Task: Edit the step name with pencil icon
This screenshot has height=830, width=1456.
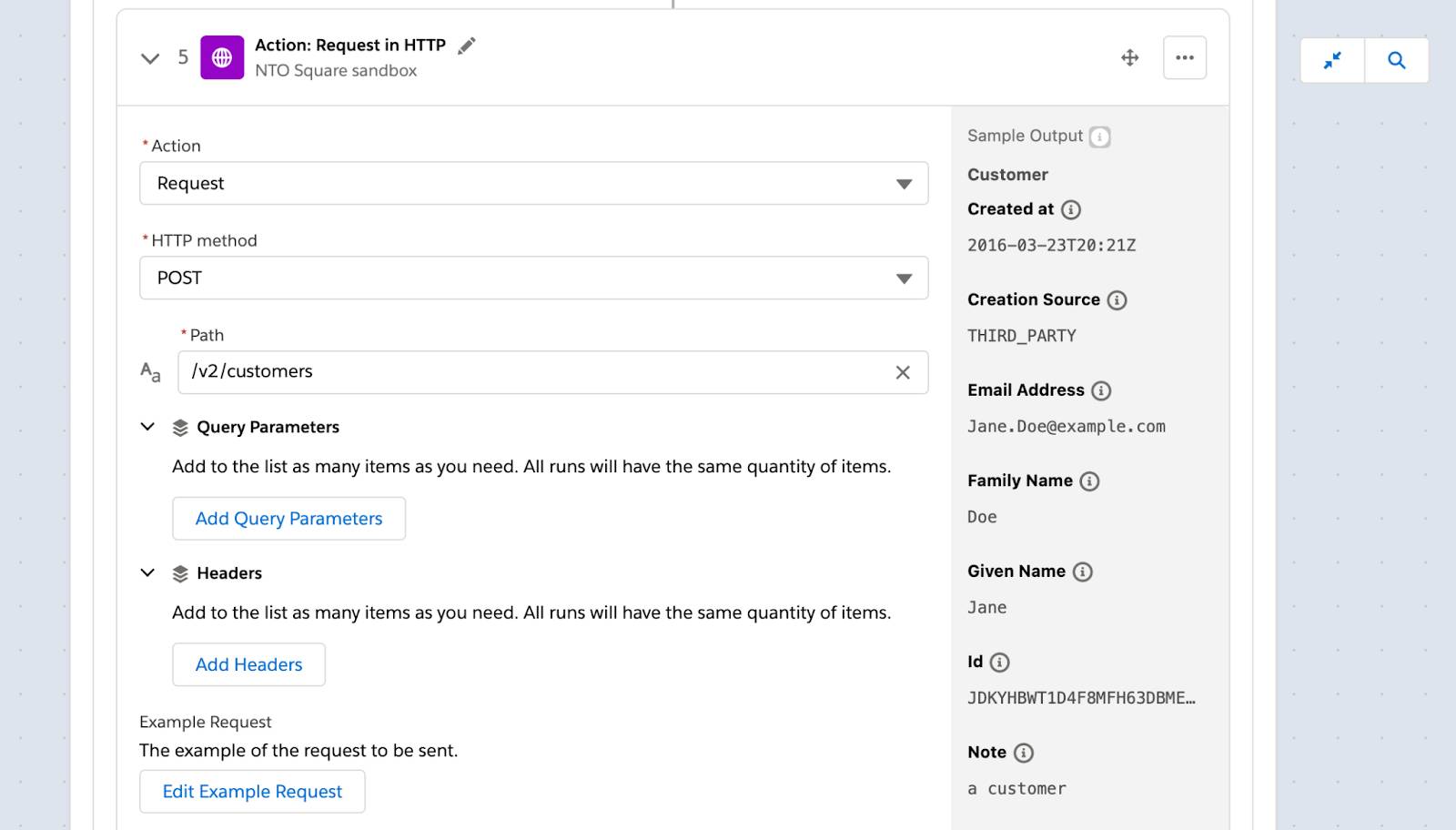Action: point(467,46)
